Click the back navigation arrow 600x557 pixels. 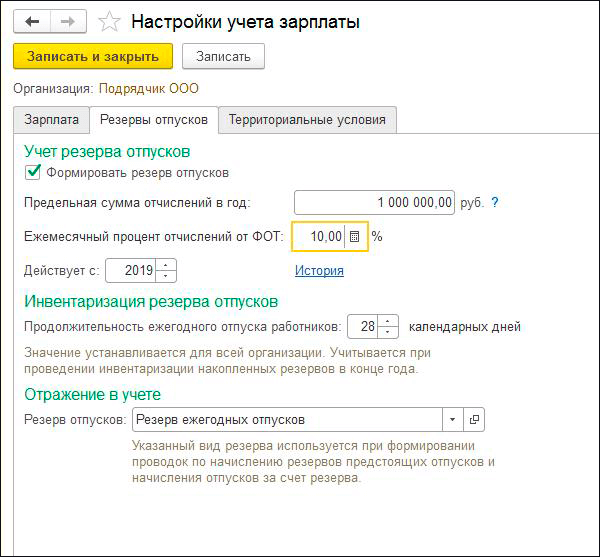[x=30, y=21]
